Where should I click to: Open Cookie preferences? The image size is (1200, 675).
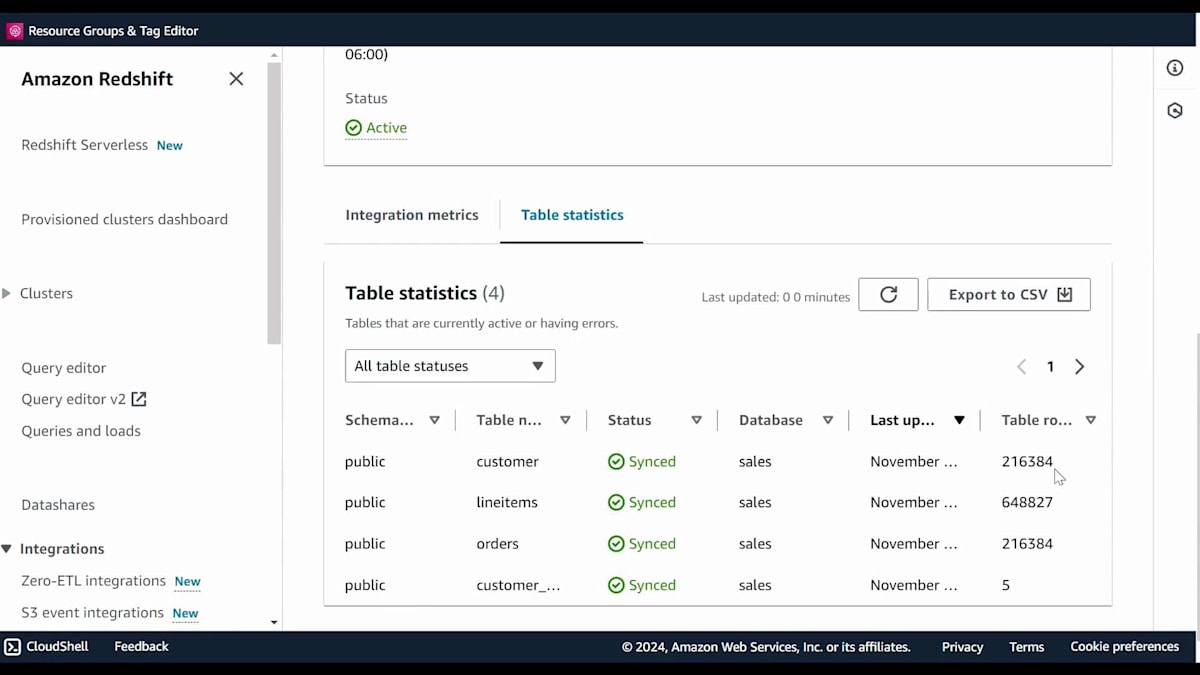pos(1124,647)
